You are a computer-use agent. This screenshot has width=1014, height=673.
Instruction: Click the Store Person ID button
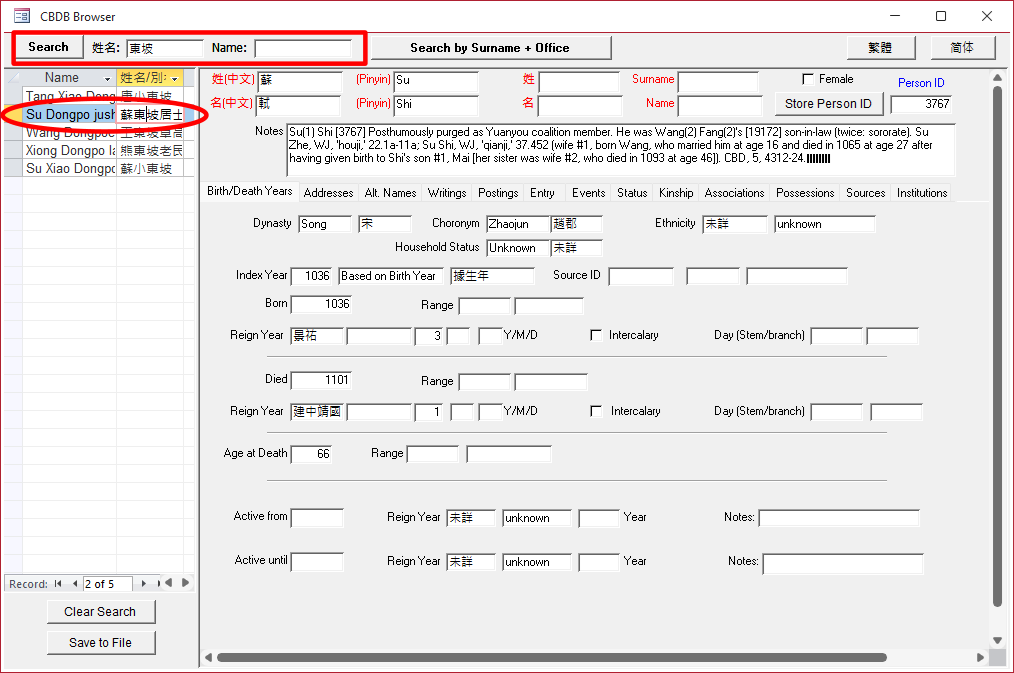click(x=828, y=103)
